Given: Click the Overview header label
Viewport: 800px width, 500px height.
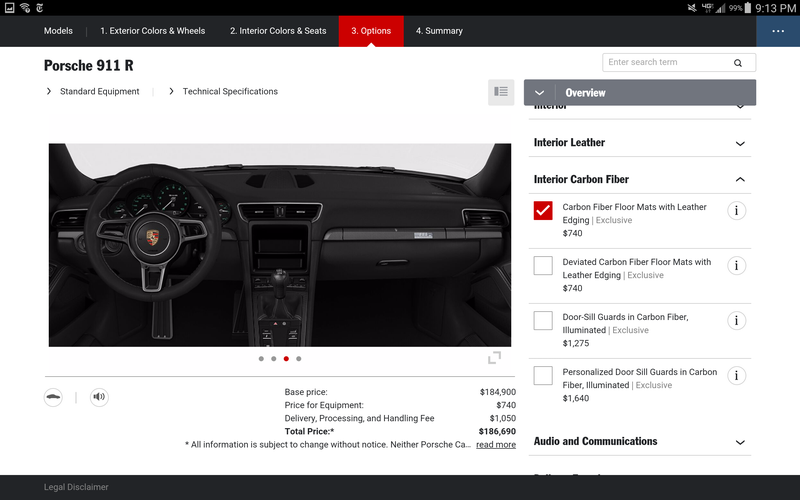Looking at the screenshot, I should [x=585, y=93].
